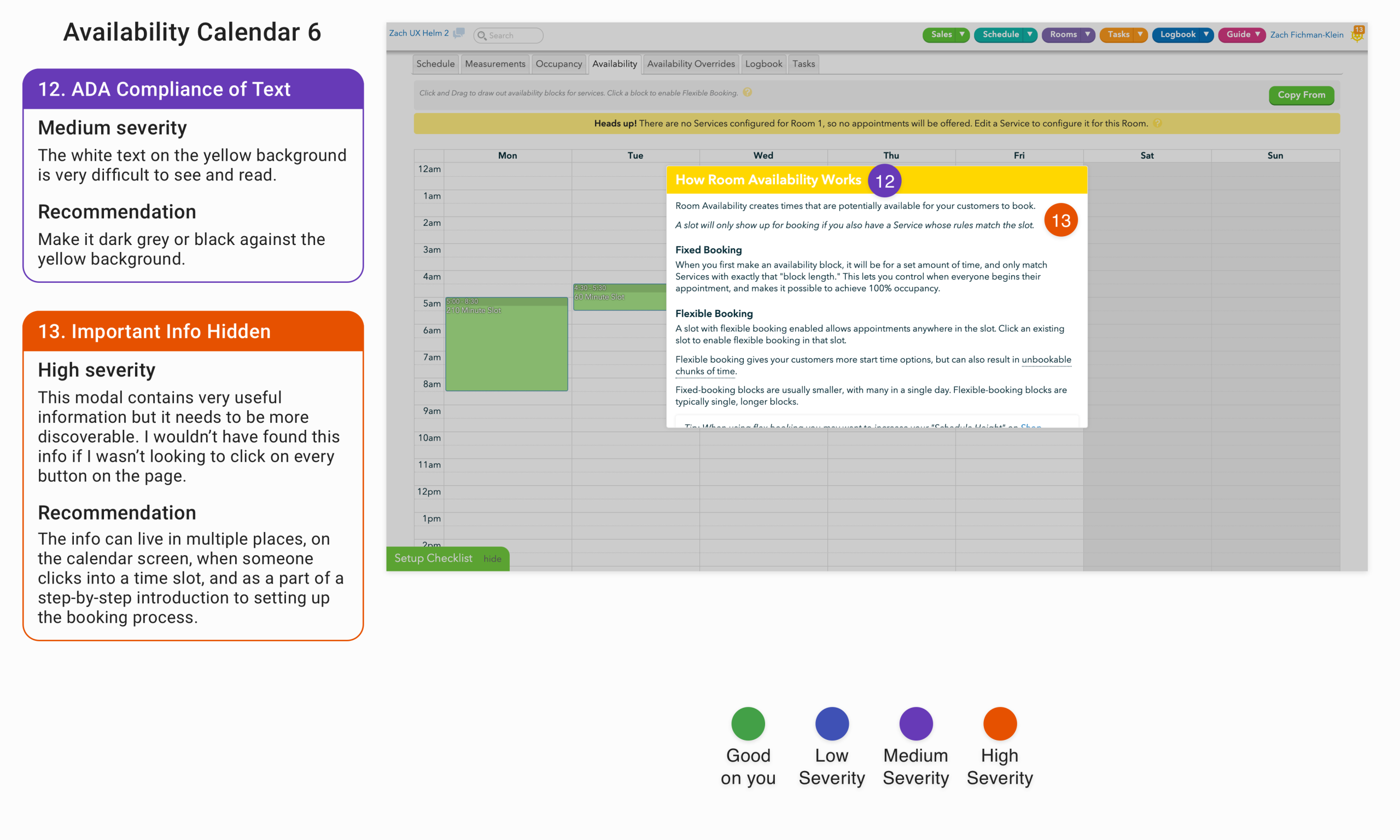The height and width of the screenshot is (840, 1400).
Task: Click the help question mark after drag instructions
Action: 747,92
